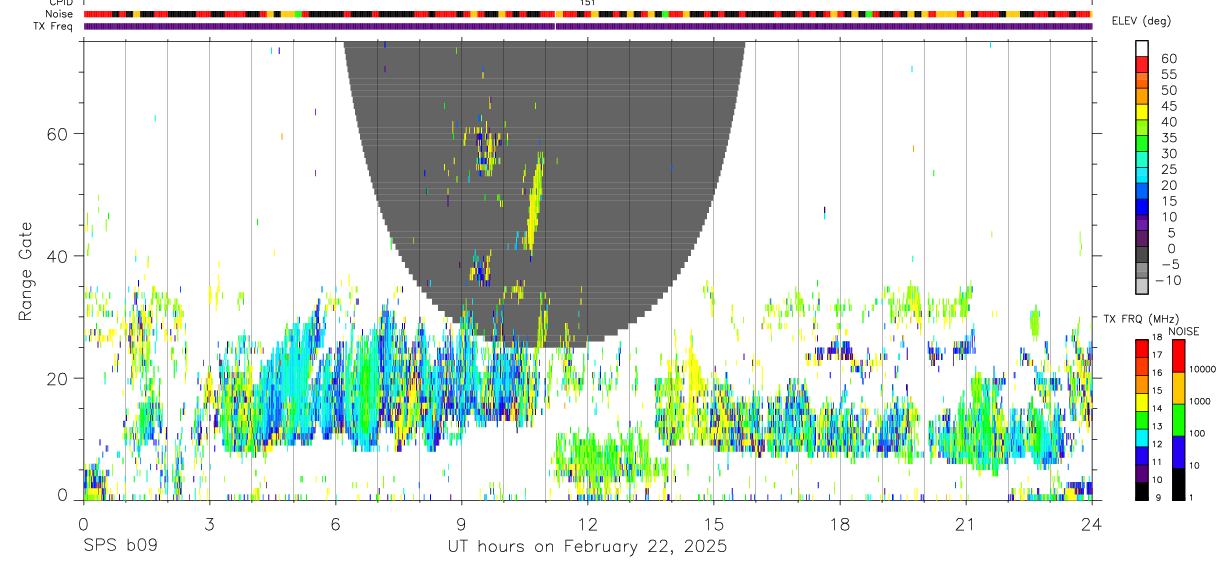Click the blue segment of NOISE color bar

click(x=1178, y=452)
